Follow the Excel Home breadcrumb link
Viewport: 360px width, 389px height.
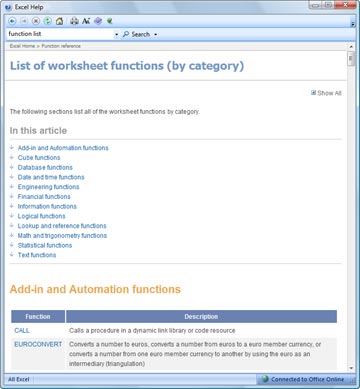(x=22, y=46)
